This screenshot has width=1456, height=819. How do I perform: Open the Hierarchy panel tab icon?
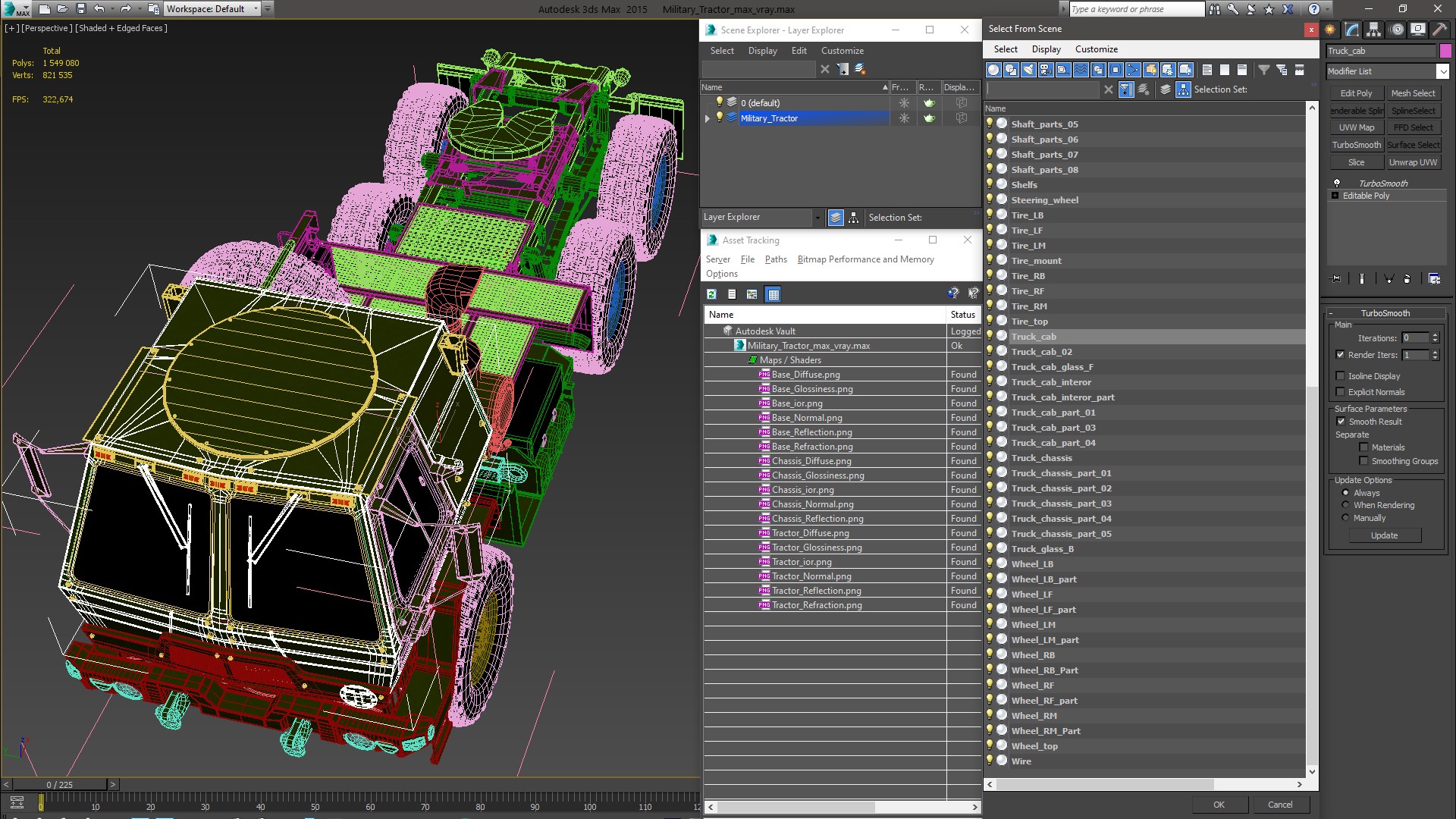(x=1374, y=30)
